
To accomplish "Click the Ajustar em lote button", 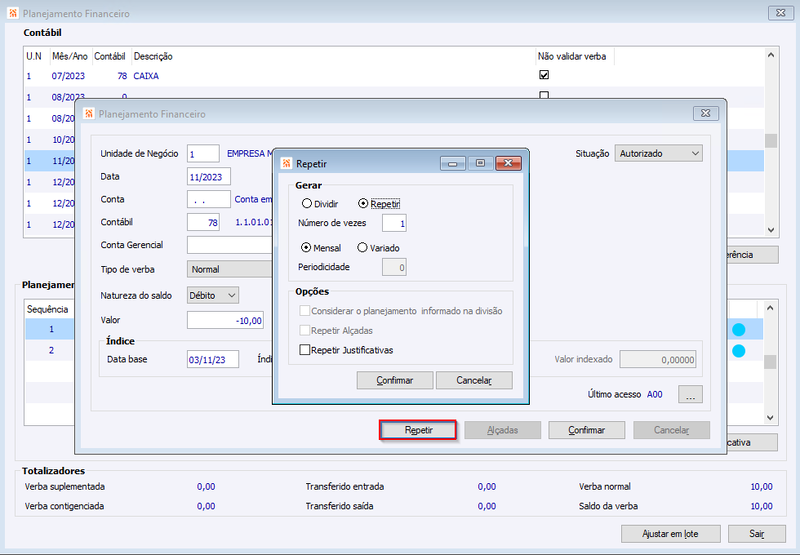I will point(670,534).
